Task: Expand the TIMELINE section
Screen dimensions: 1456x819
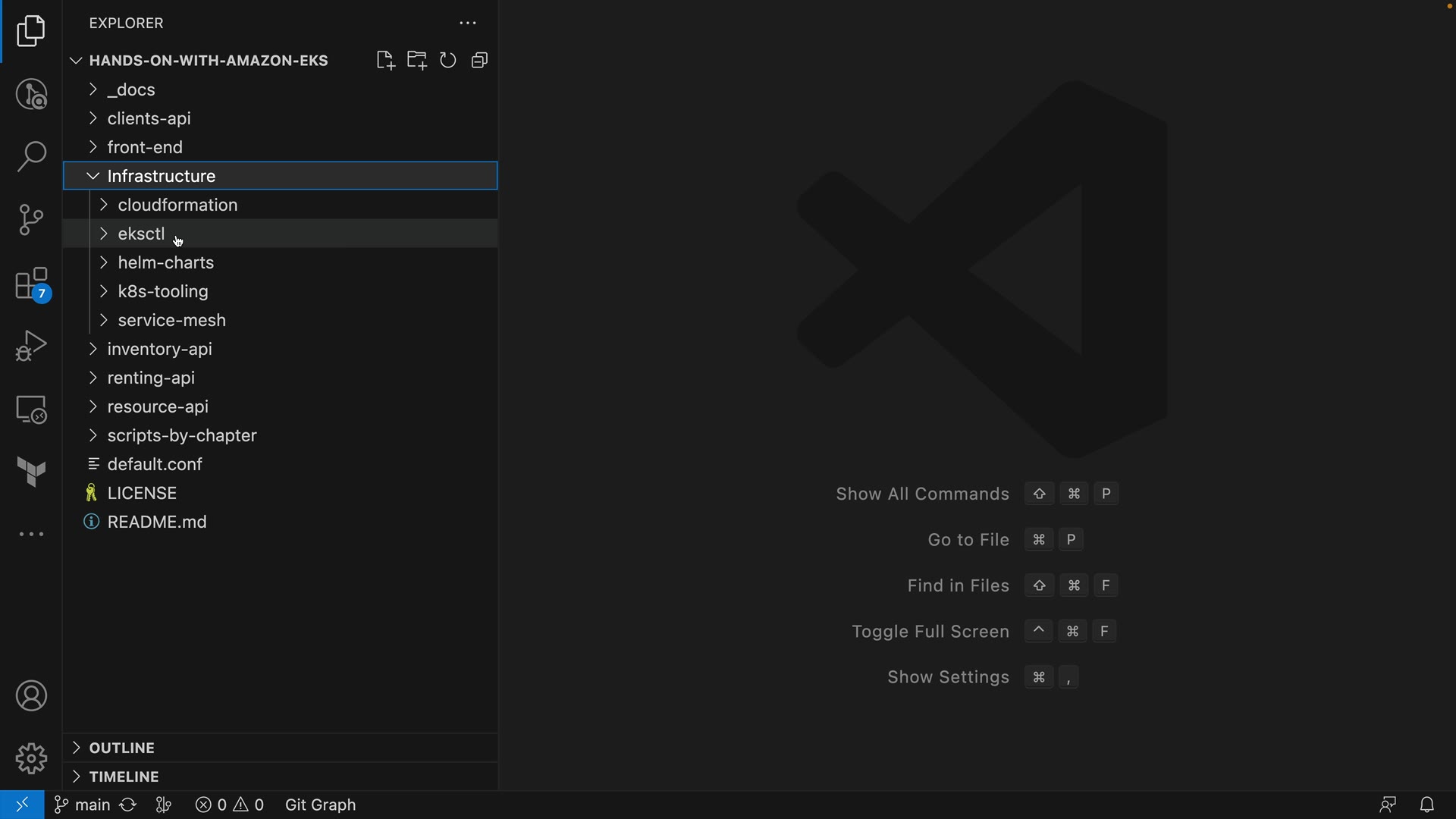Action: click(124, 777)
